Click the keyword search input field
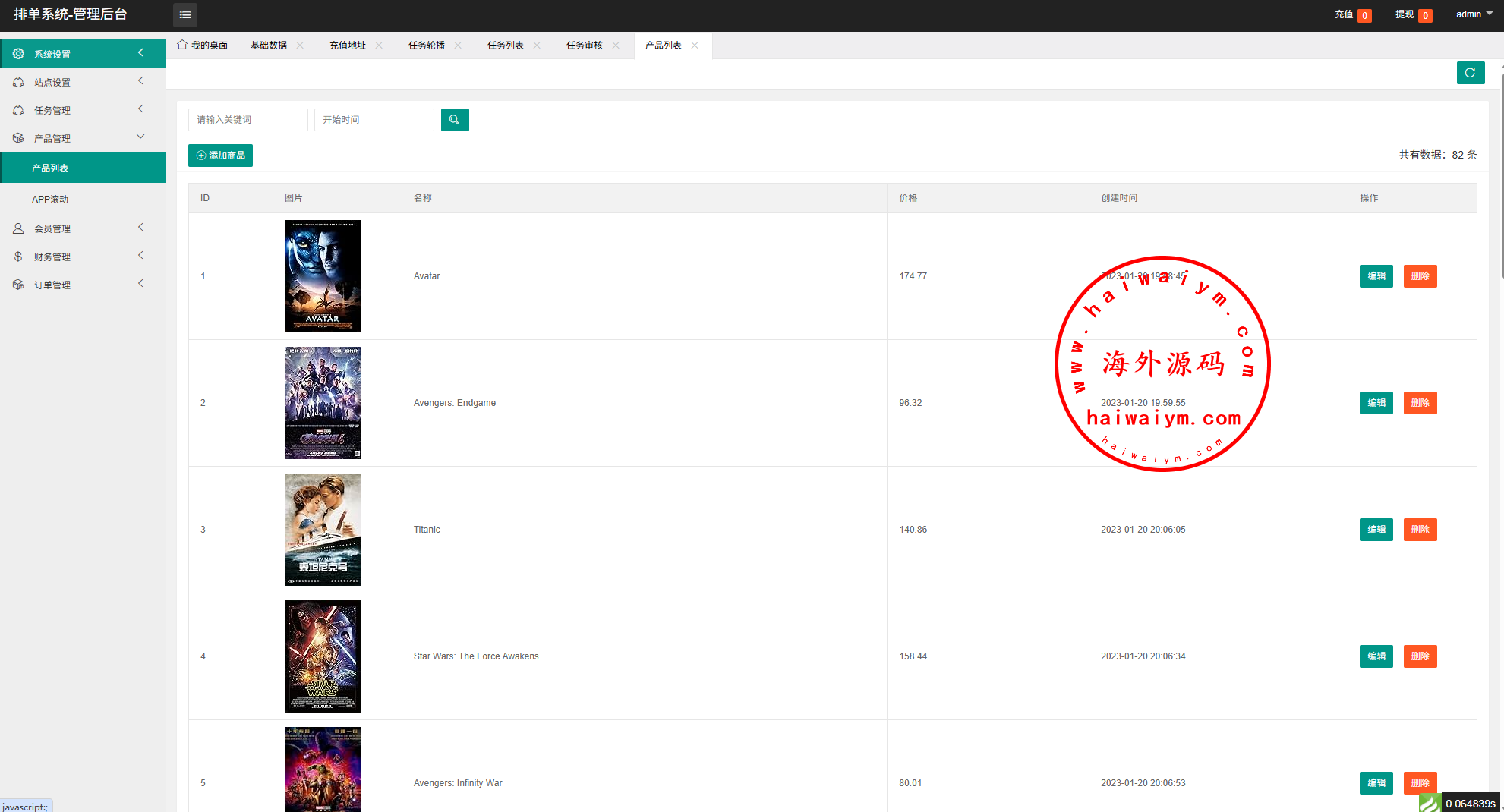Viewport: 1504px width, 812px height. 248,120
